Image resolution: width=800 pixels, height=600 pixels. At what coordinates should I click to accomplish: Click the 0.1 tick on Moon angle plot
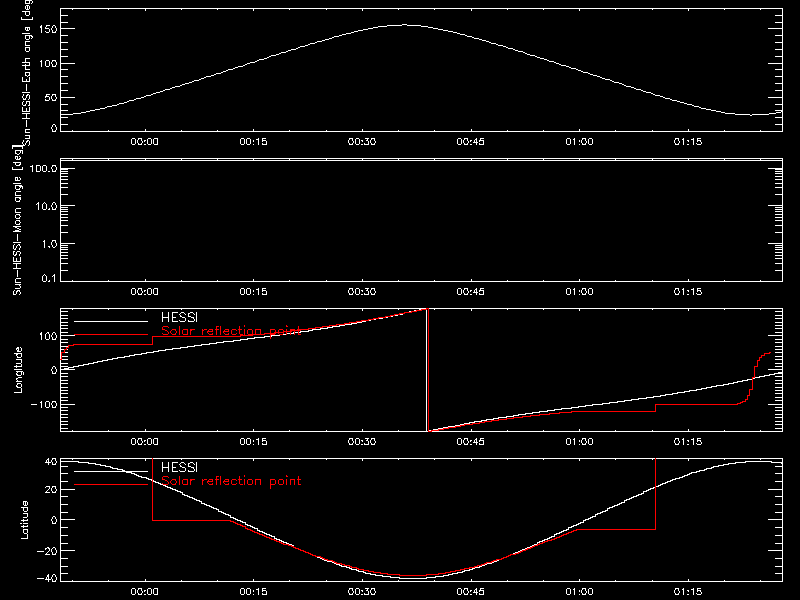49,279
